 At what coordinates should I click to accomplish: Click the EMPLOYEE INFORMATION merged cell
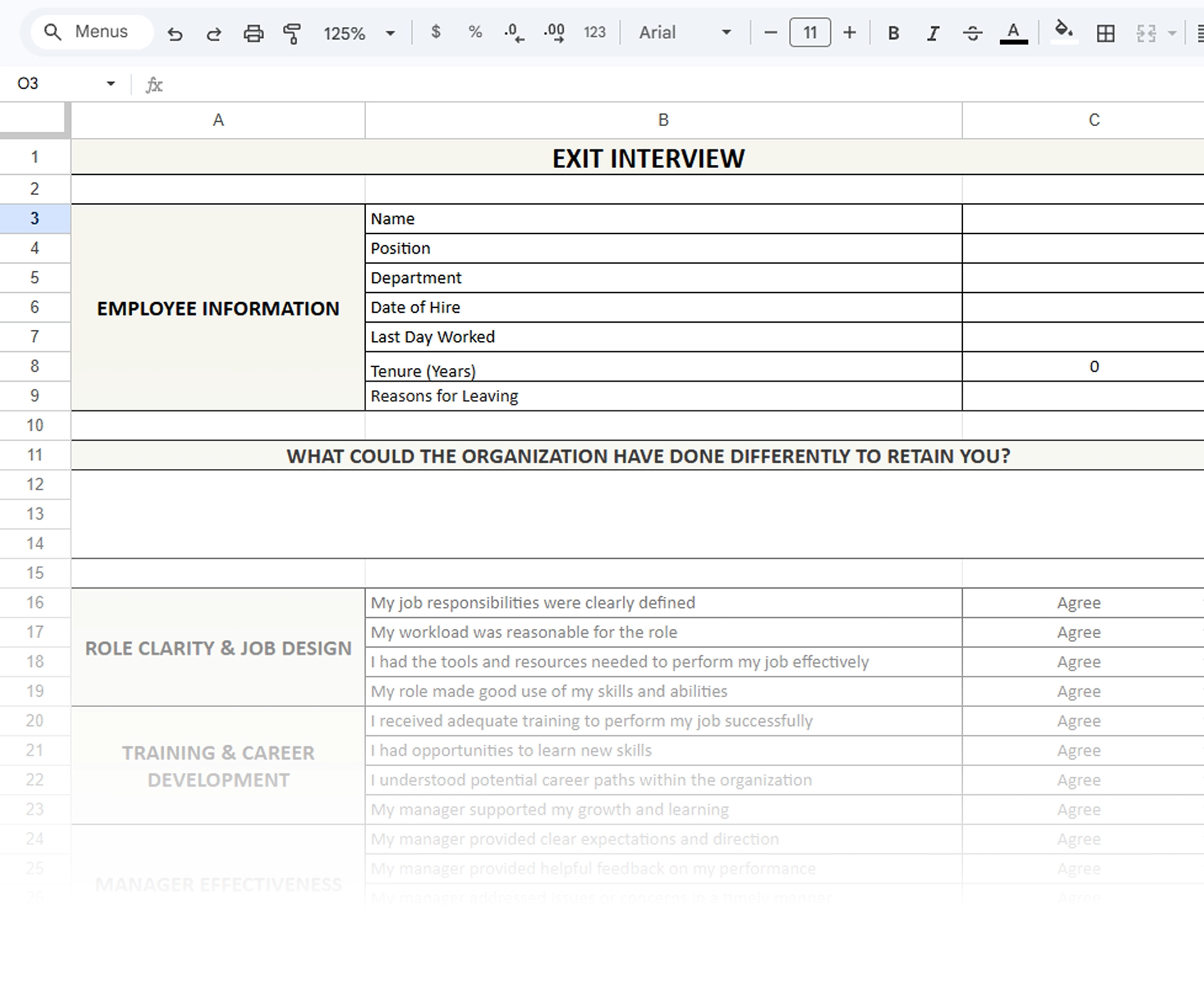[x=218, y=308]
